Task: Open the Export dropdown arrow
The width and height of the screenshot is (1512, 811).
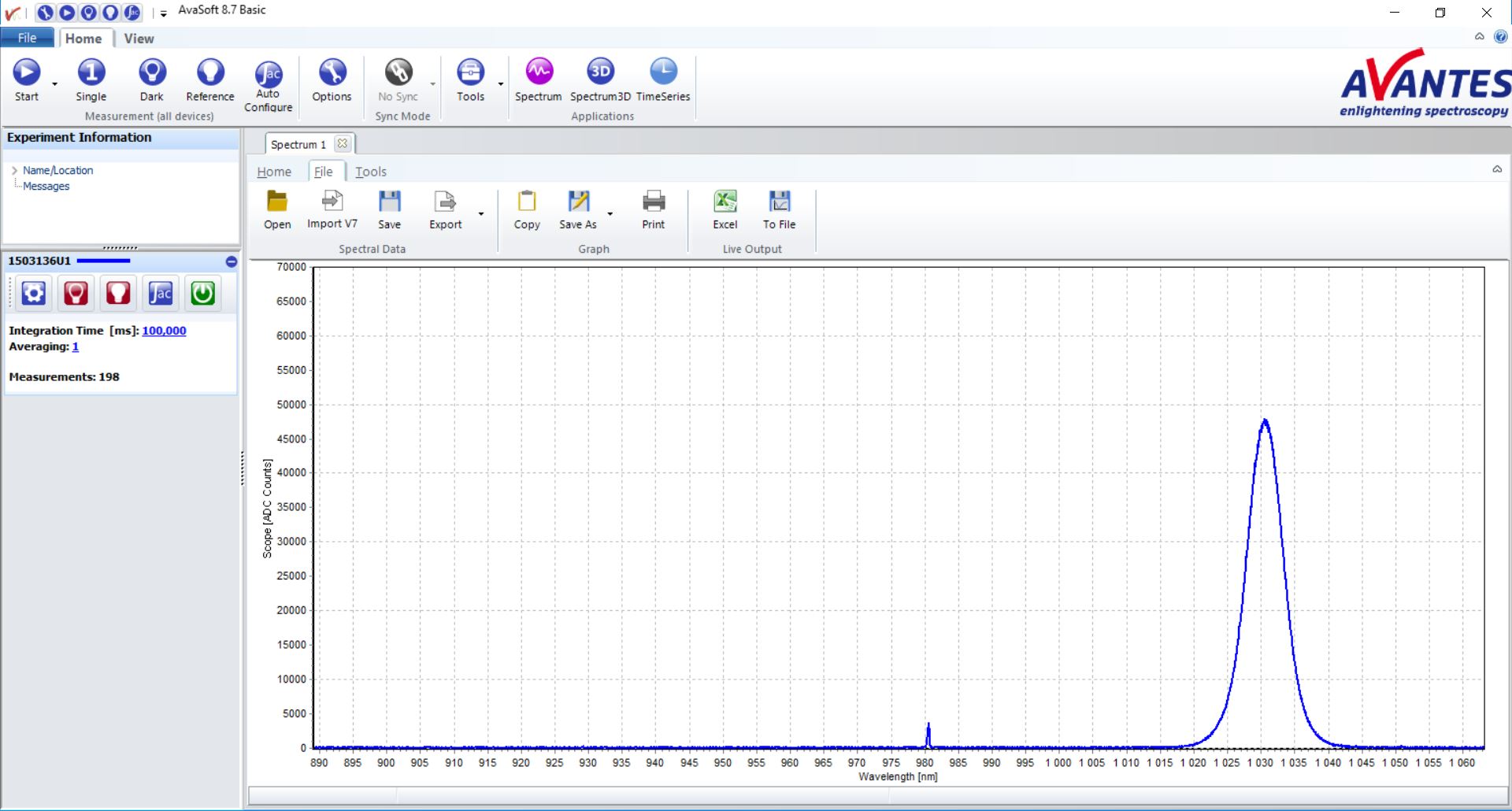Action: [x=481, y=214]
